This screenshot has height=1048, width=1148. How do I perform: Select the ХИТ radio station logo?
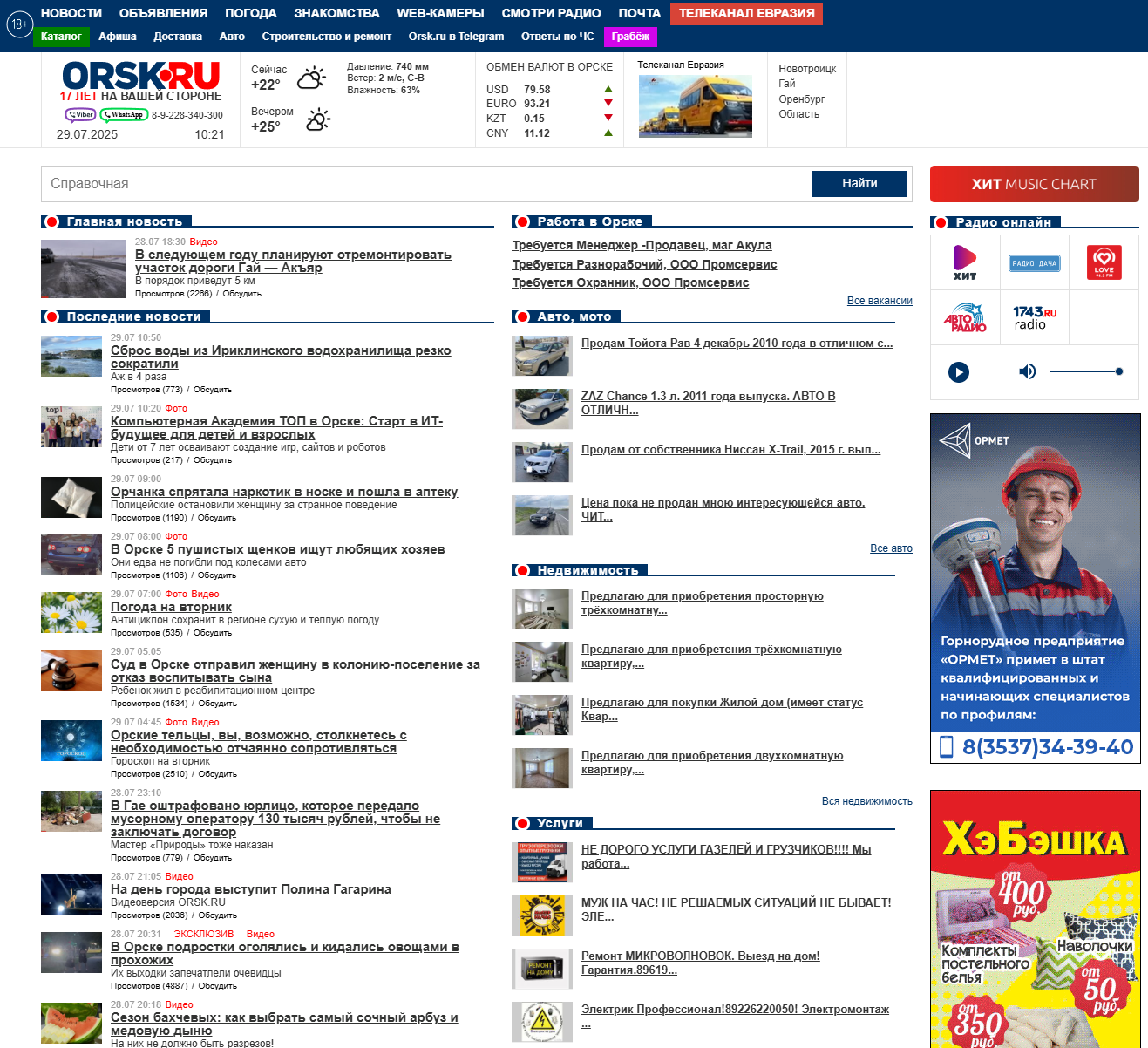(x=965, y=262)
